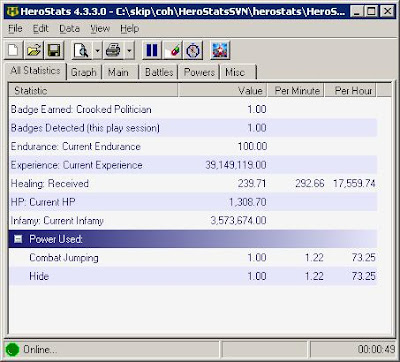Click the Print Preview magnifier icon
This screenshot has height=362, width=400.
[x=81, y=50]
